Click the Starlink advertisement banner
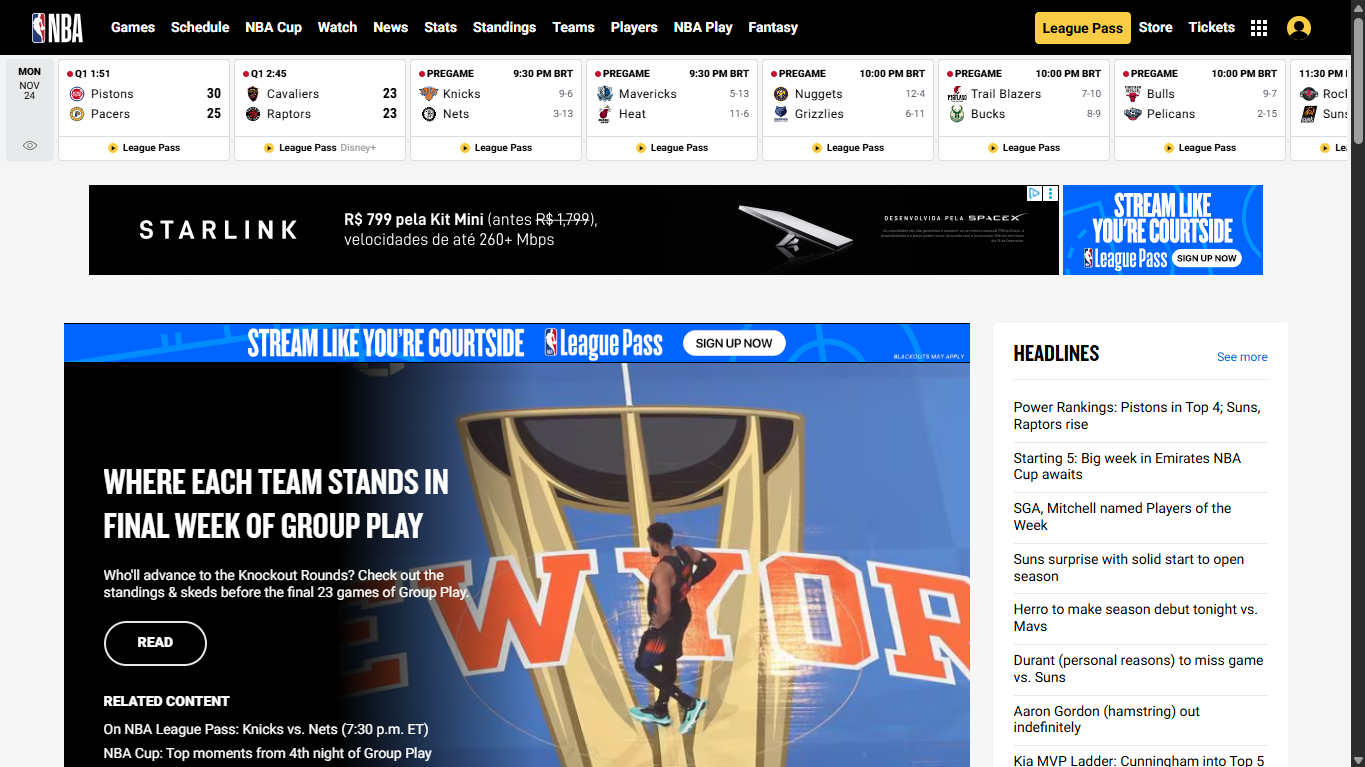Image resolution: width=1365 pixels, height=767 pixels. tap(574, 230)
